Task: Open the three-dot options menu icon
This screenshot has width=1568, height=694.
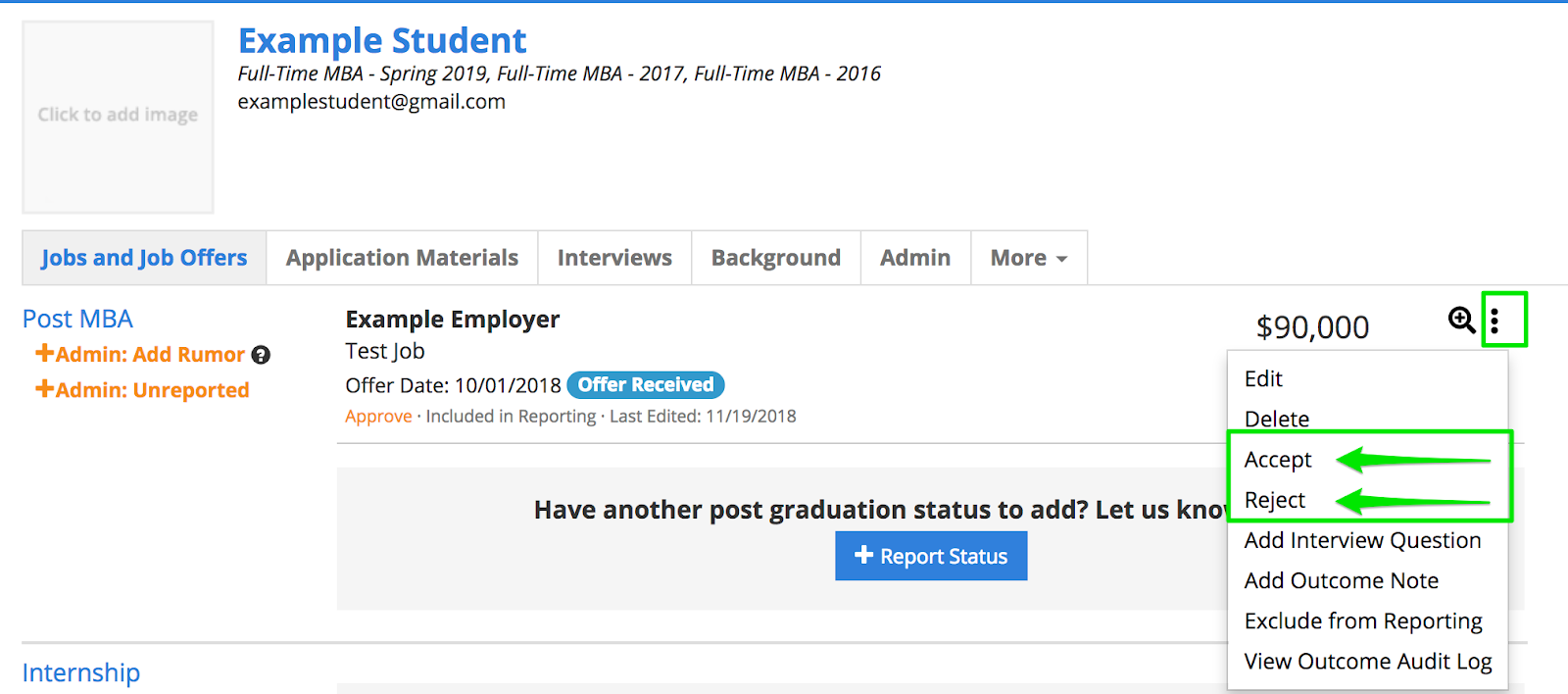Action: coord(1494,321)
